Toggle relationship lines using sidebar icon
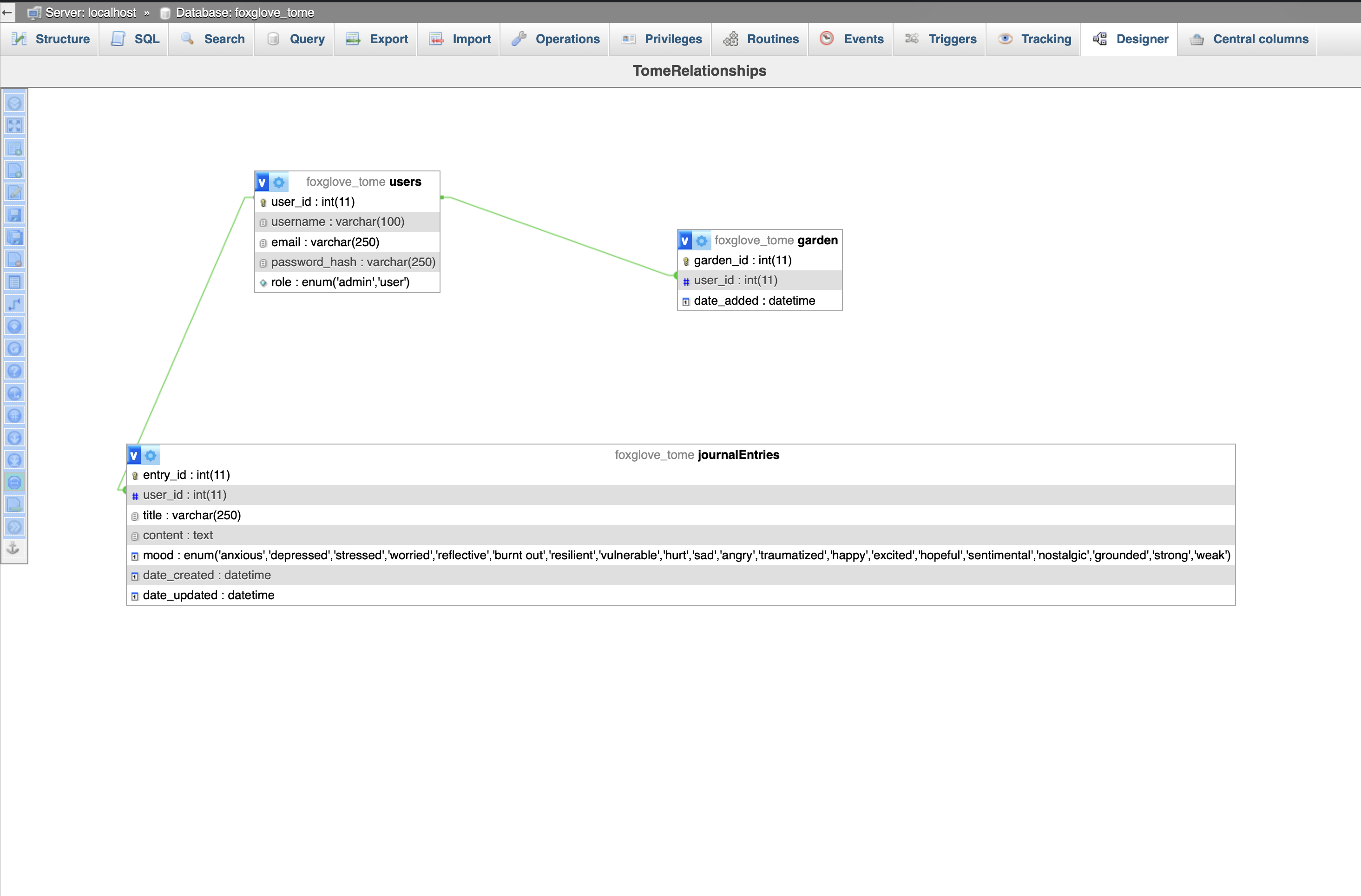This screenshot has height=896, width=1361. [x=14, y=482]
